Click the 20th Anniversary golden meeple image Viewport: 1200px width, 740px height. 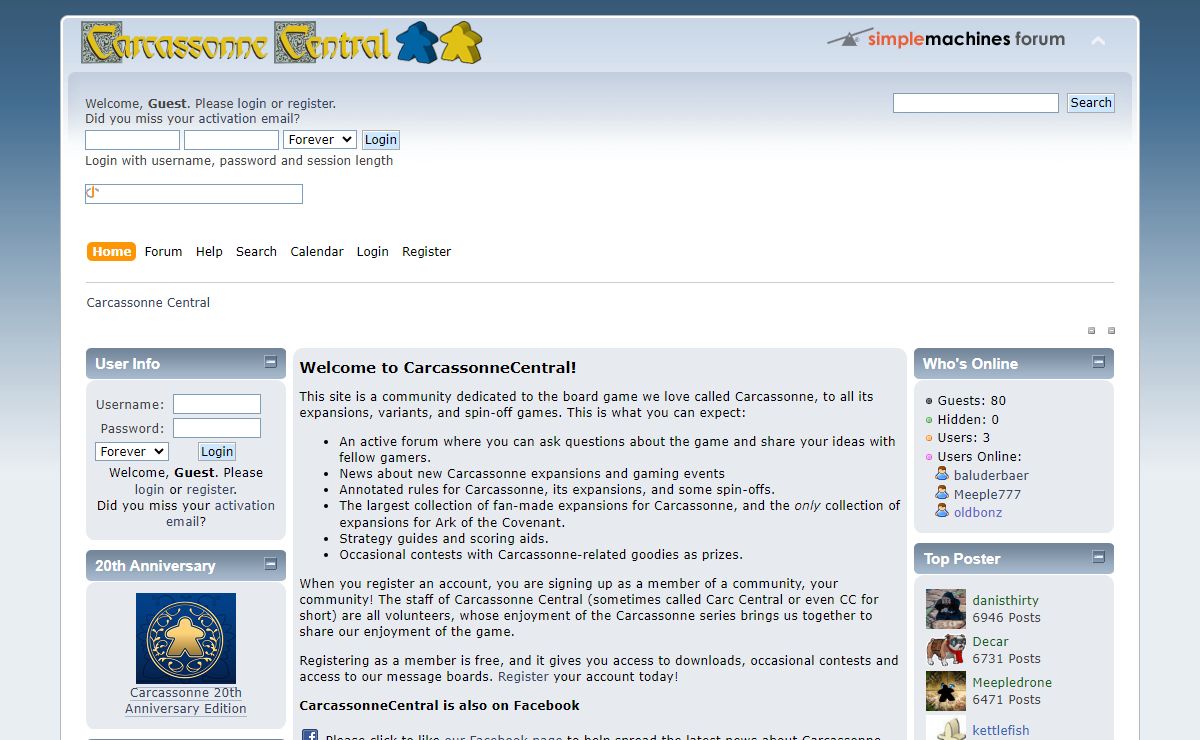pyautogui.click(x=186, y=638)
